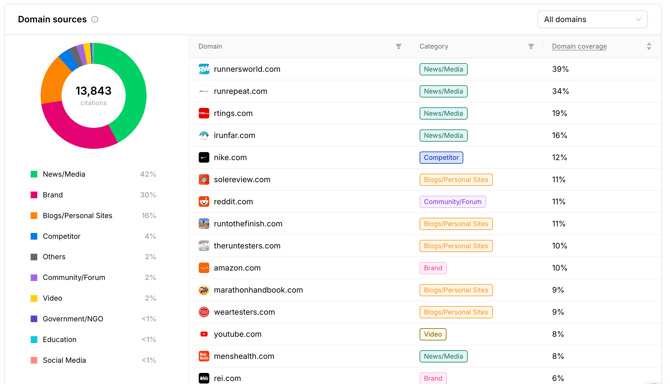Filter the Domain column
This screenshot has width=670, height=384.
398,46
